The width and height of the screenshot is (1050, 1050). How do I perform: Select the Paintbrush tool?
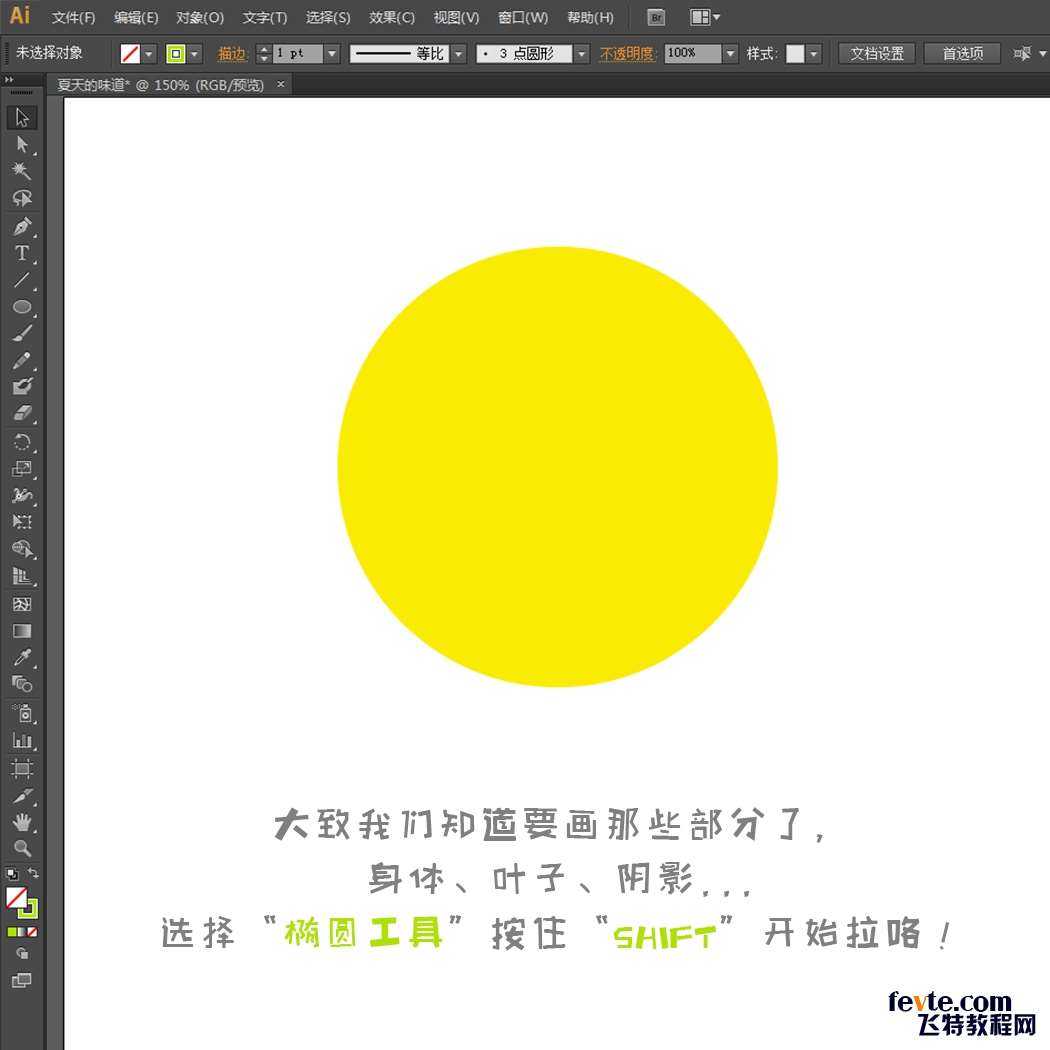tap(22, 333)
